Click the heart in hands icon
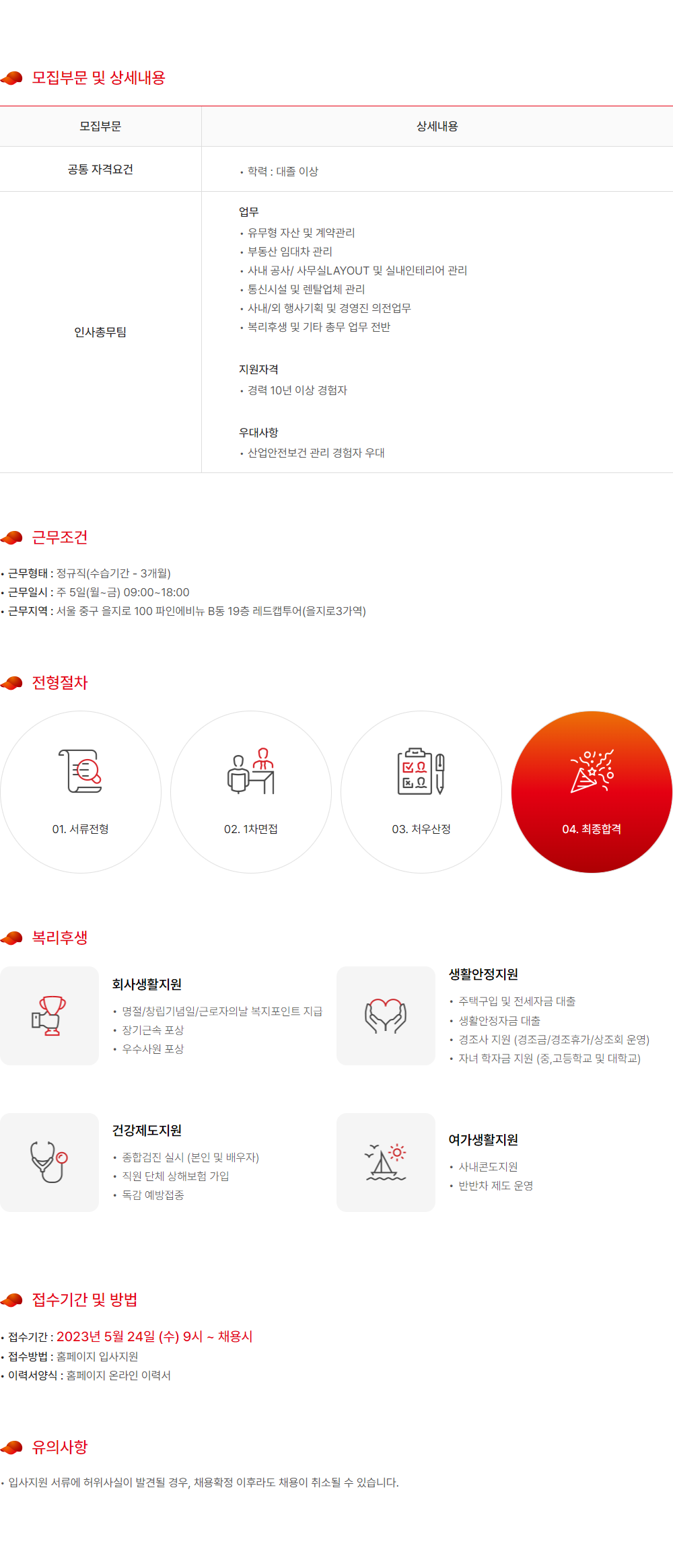 (x=386, y=1015)
